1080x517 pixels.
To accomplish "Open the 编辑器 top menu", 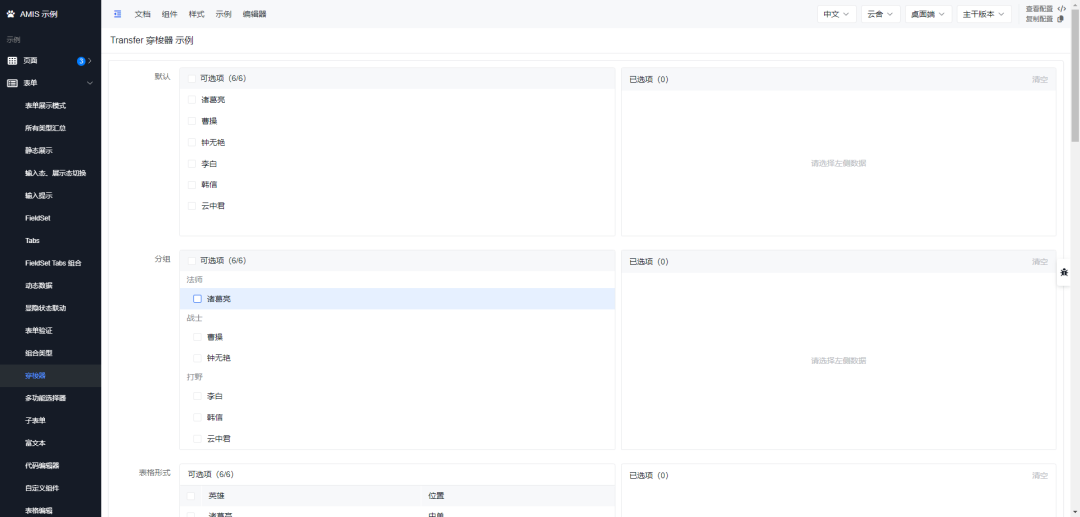I will pos(254,14).
